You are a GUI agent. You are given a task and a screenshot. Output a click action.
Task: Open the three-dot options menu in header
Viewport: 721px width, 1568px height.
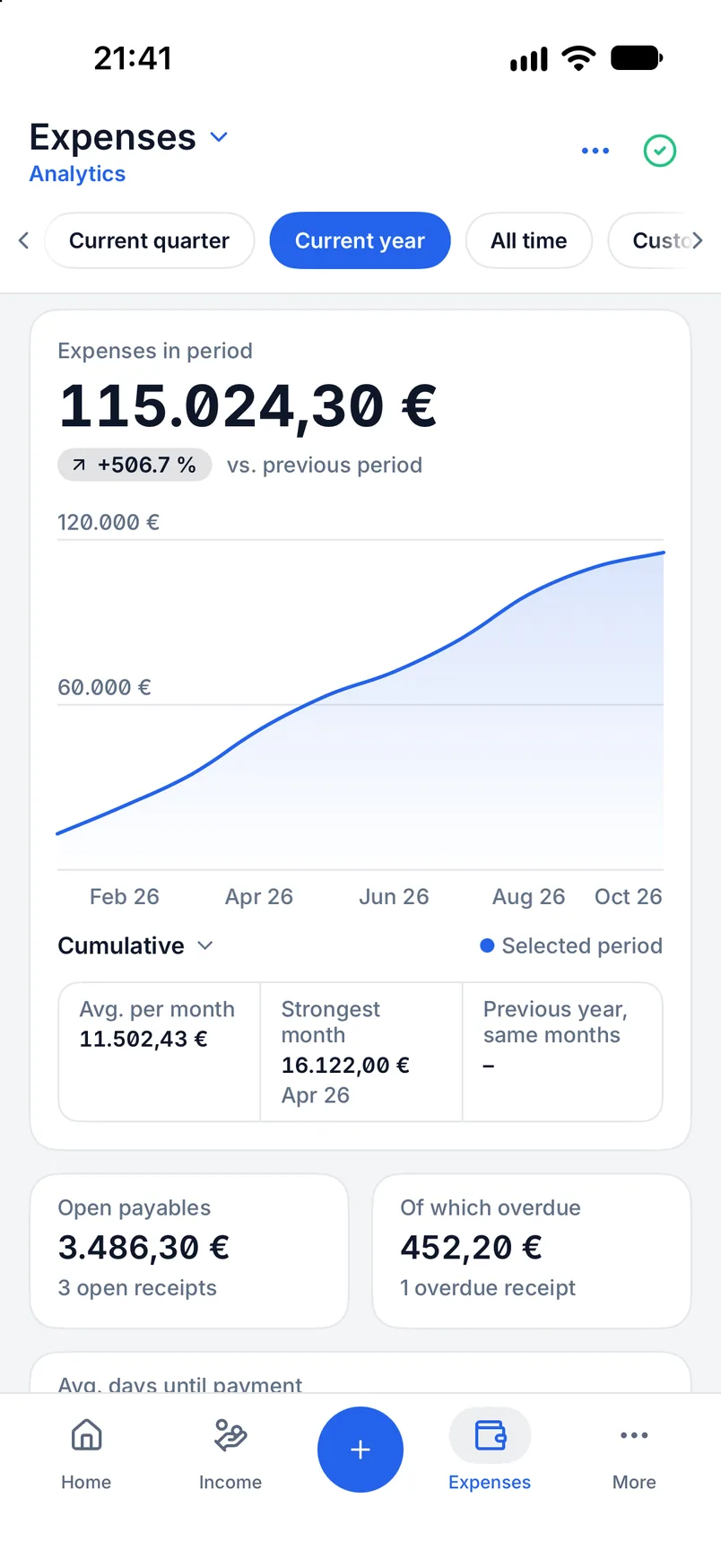pyautogui.click(x=595, y=151)
